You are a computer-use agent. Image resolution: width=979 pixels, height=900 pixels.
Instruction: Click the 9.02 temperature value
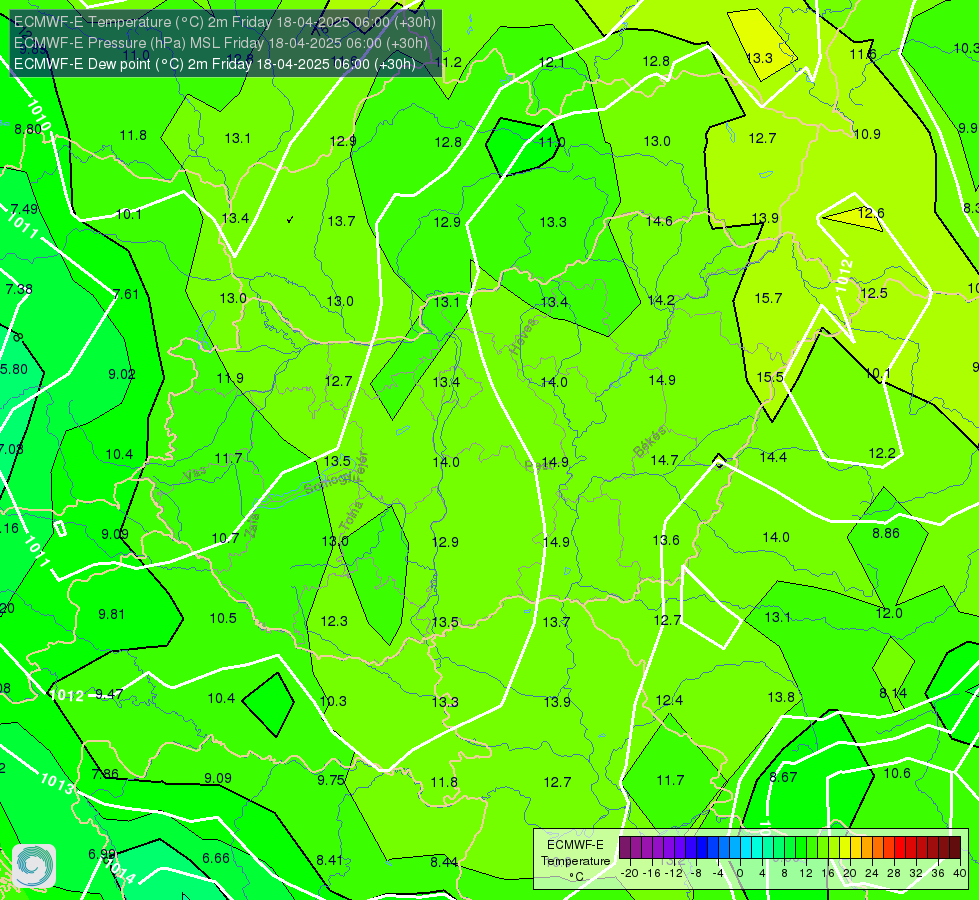(x=122, y=373)
